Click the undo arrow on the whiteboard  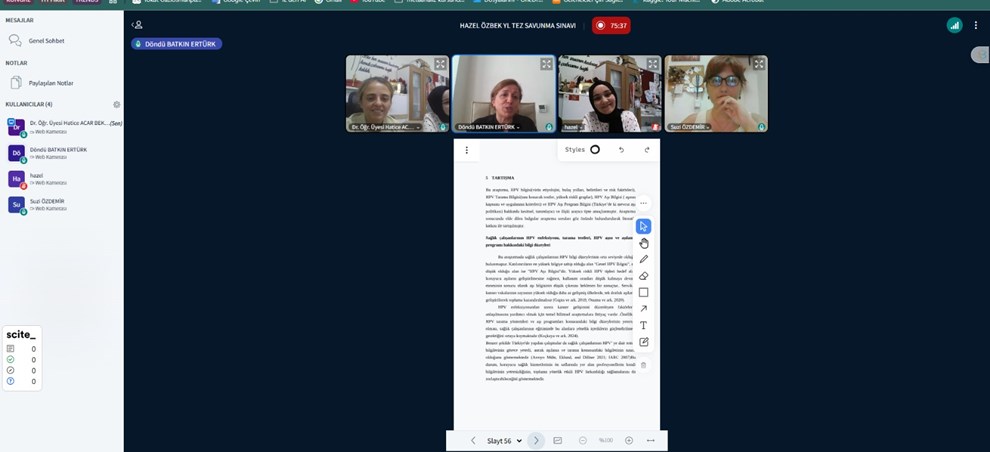pyautogui.click(x=621, y=150)
